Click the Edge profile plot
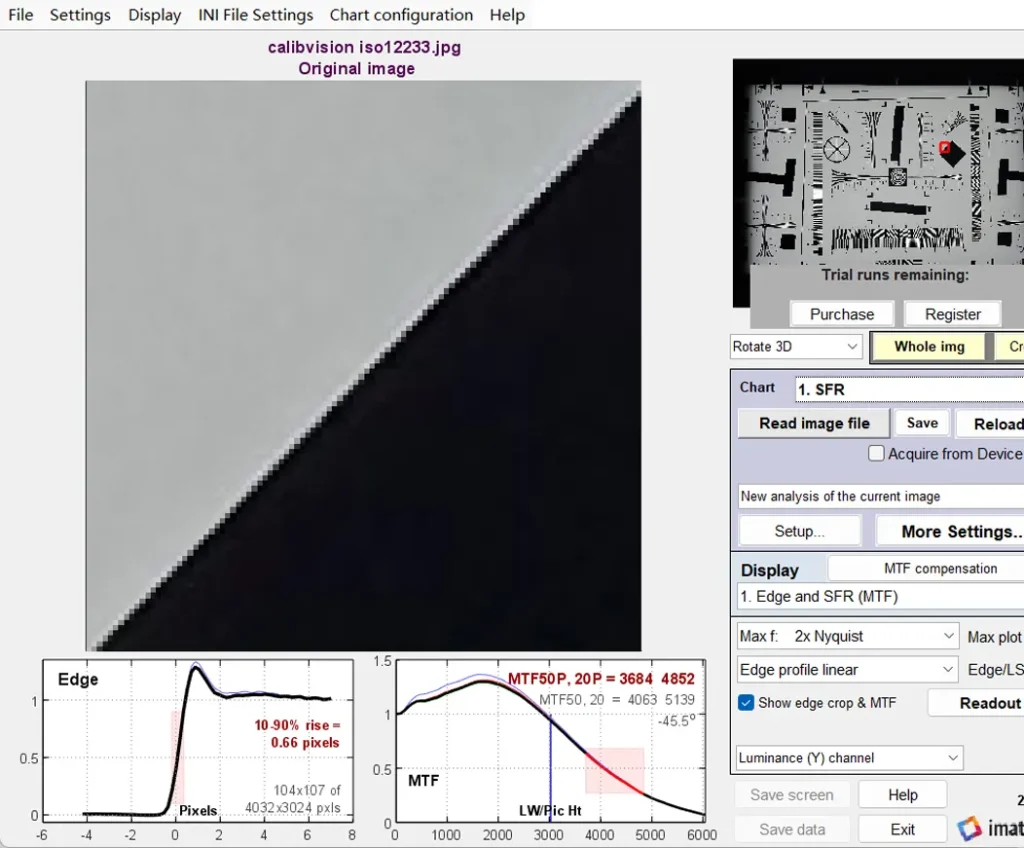Image resolution: width=1024 pixels, height=848 pixels. point(198,740)
